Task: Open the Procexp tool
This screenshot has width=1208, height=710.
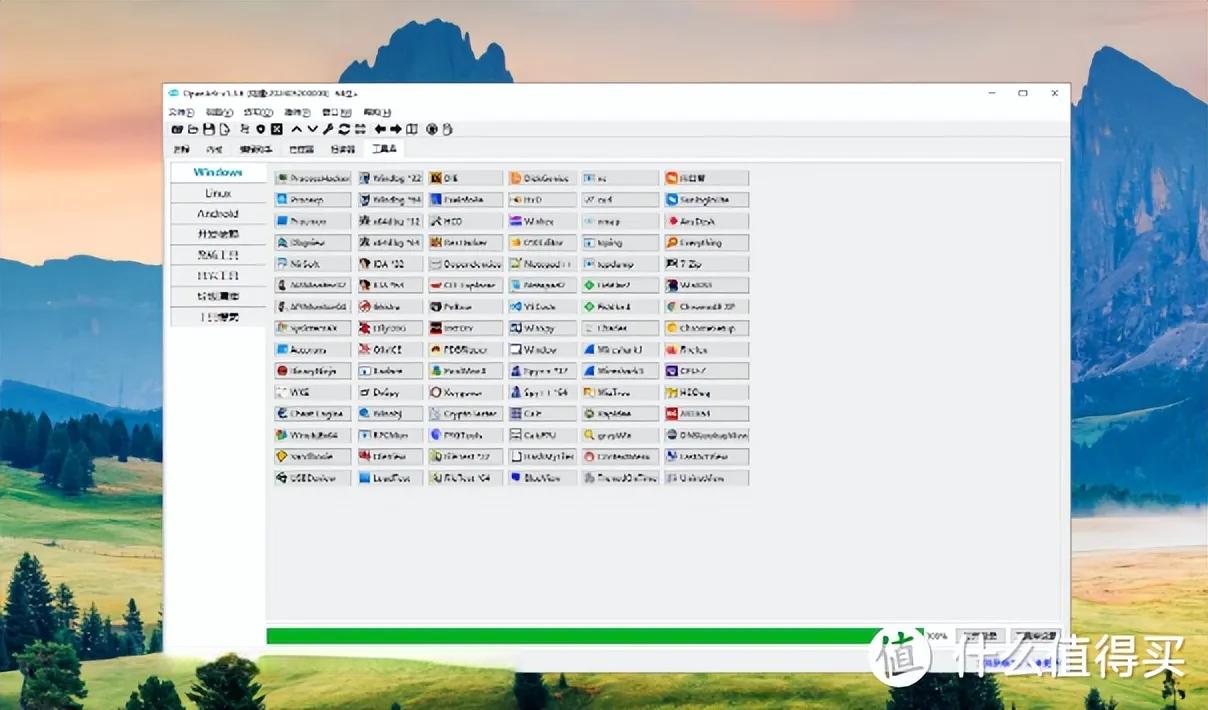Action: (x=313, y=200)
